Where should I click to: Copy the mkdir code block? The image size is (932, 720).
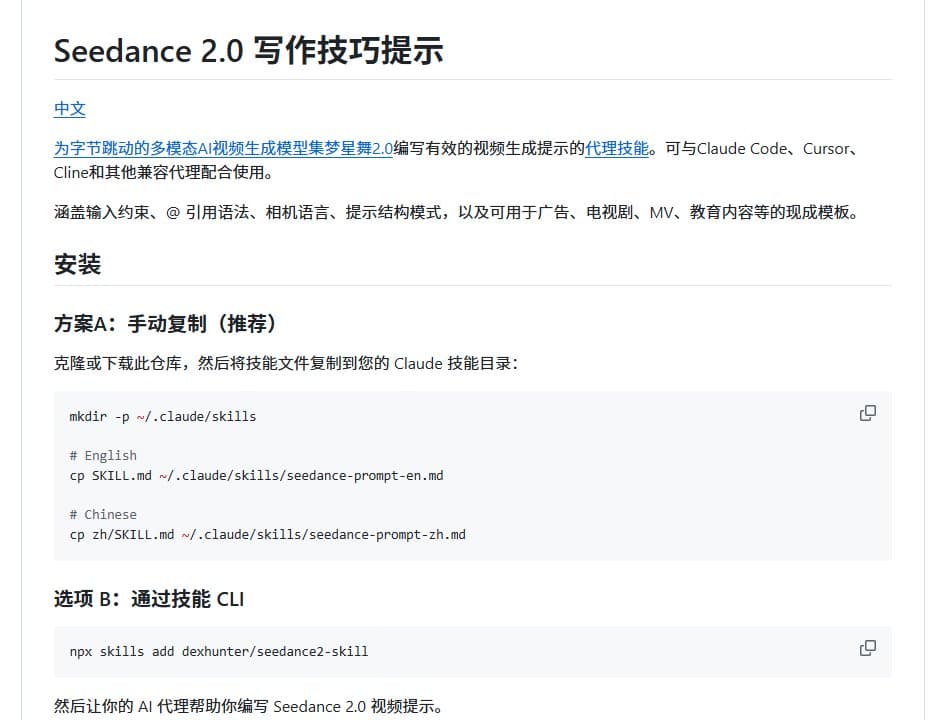click(867, 413)
